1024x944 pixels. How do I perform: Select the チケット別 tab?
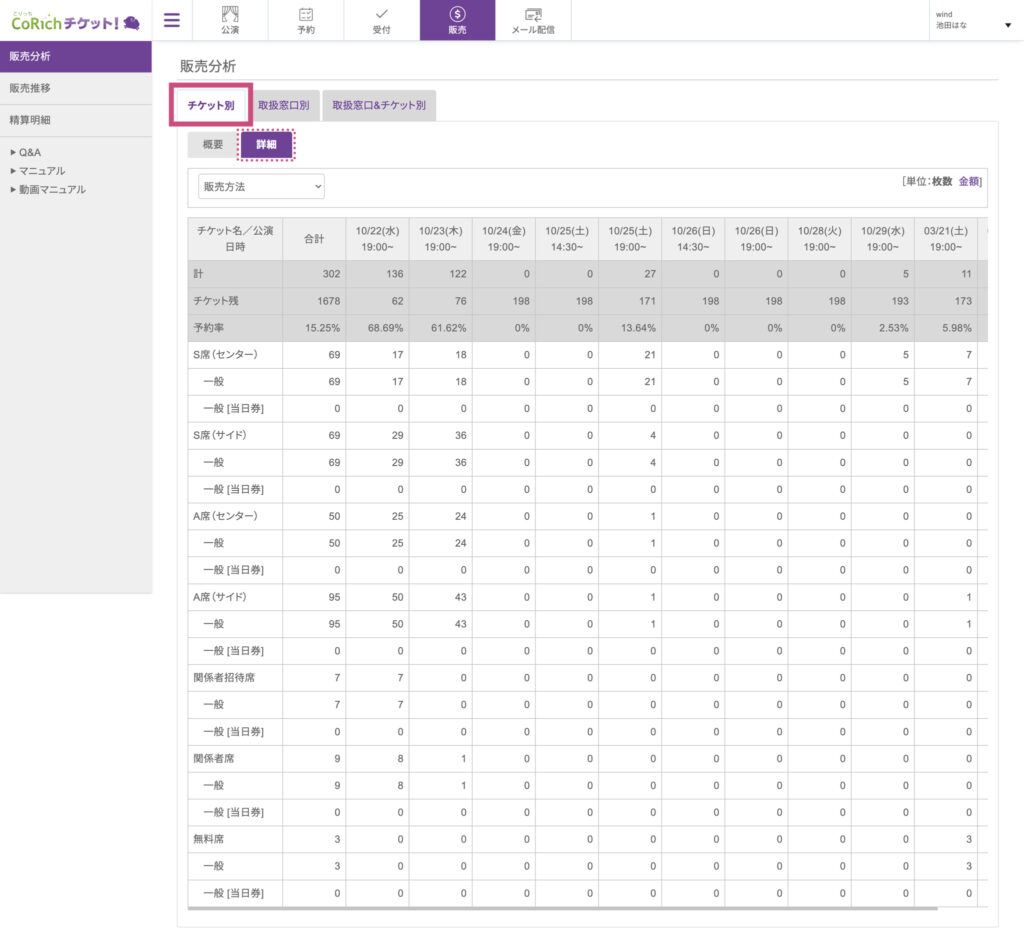tap(211, 105)
